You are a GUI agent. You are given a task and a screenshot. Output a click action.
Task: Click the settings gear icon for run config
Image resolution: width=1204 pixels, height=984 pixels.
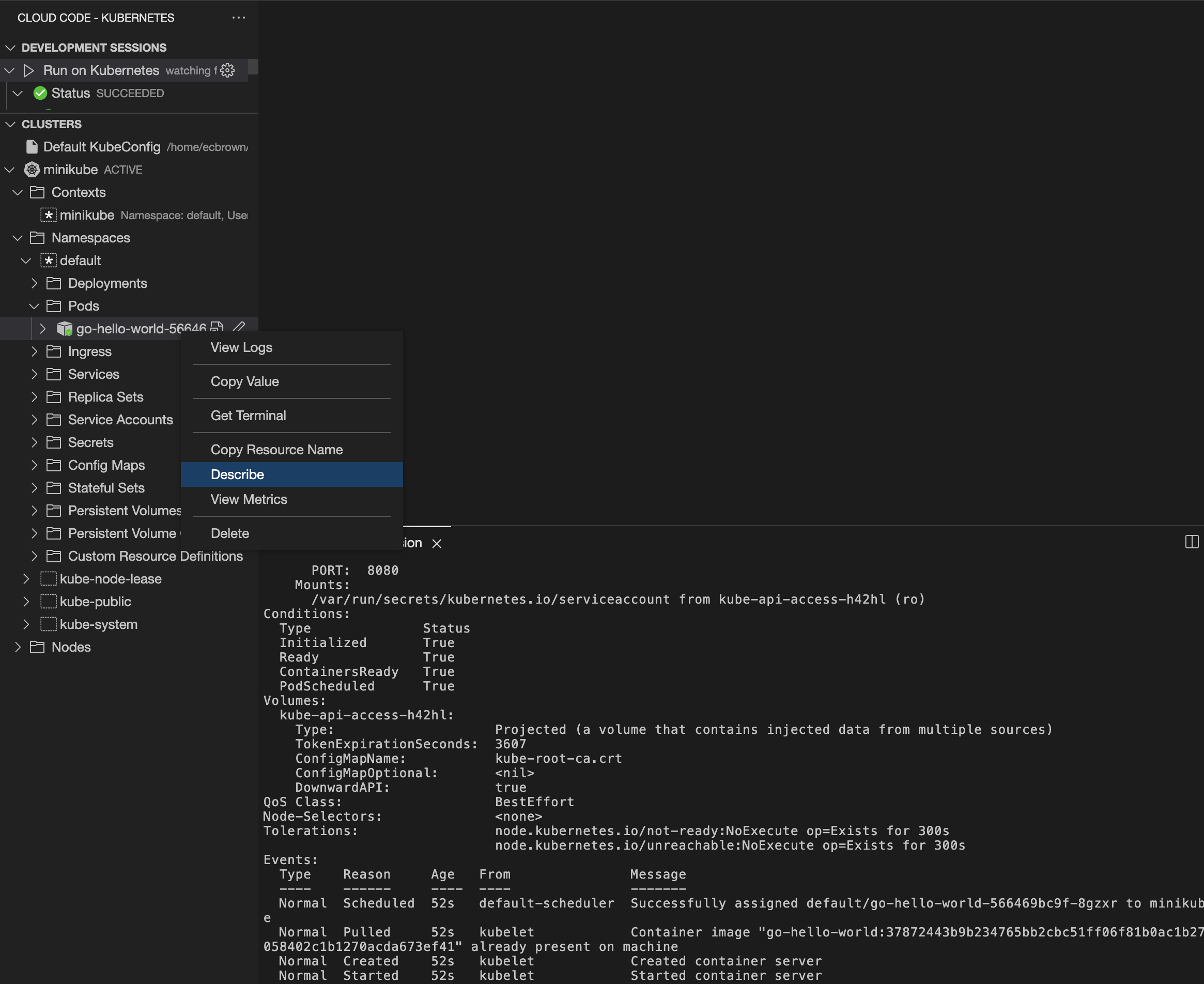point(229,70)
